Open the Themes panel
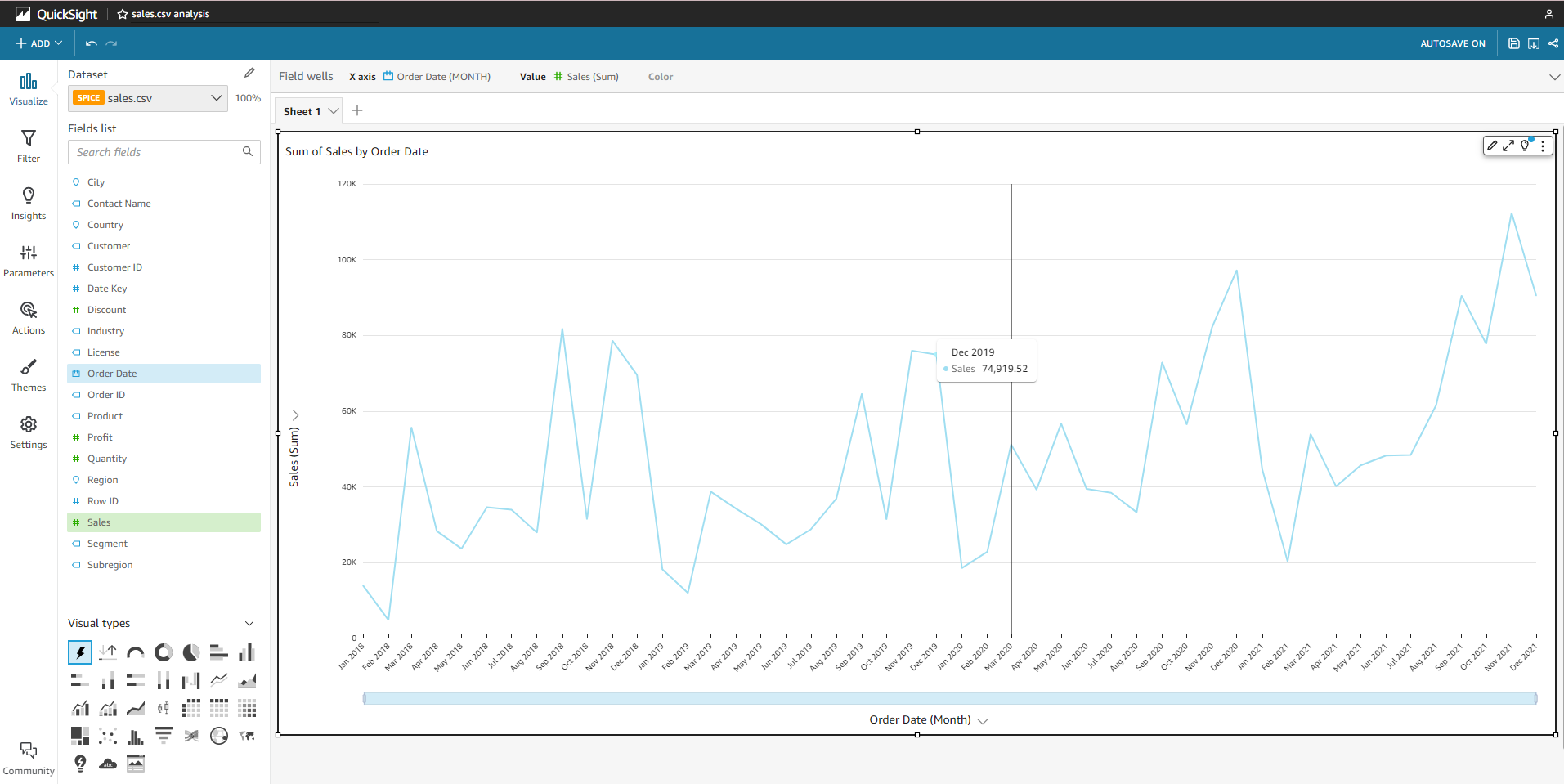The height and width of the screenshot is (784, 1564). (x=29, y=375)
